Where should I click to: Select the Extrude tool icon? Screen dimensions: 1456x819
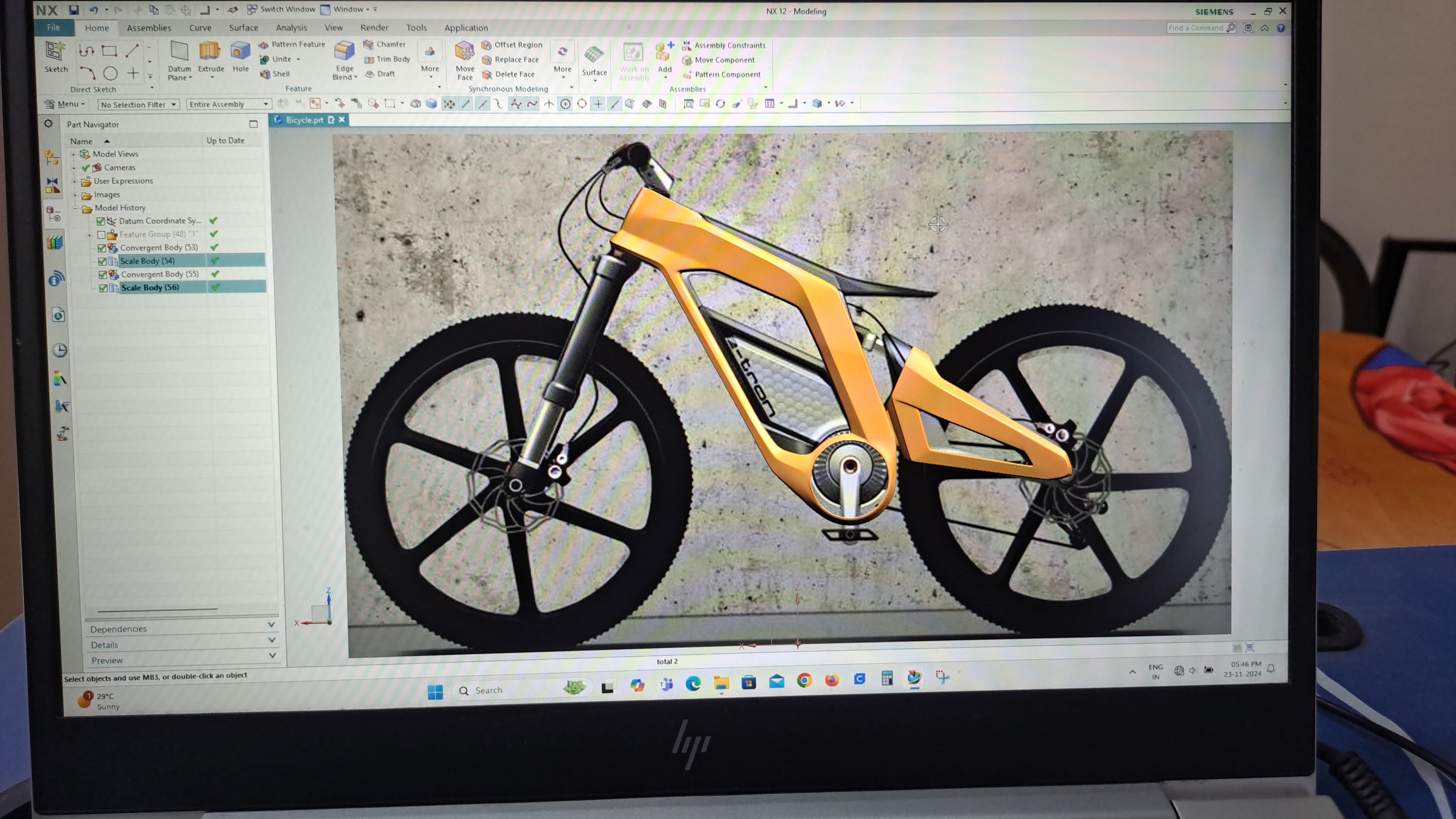210,52
